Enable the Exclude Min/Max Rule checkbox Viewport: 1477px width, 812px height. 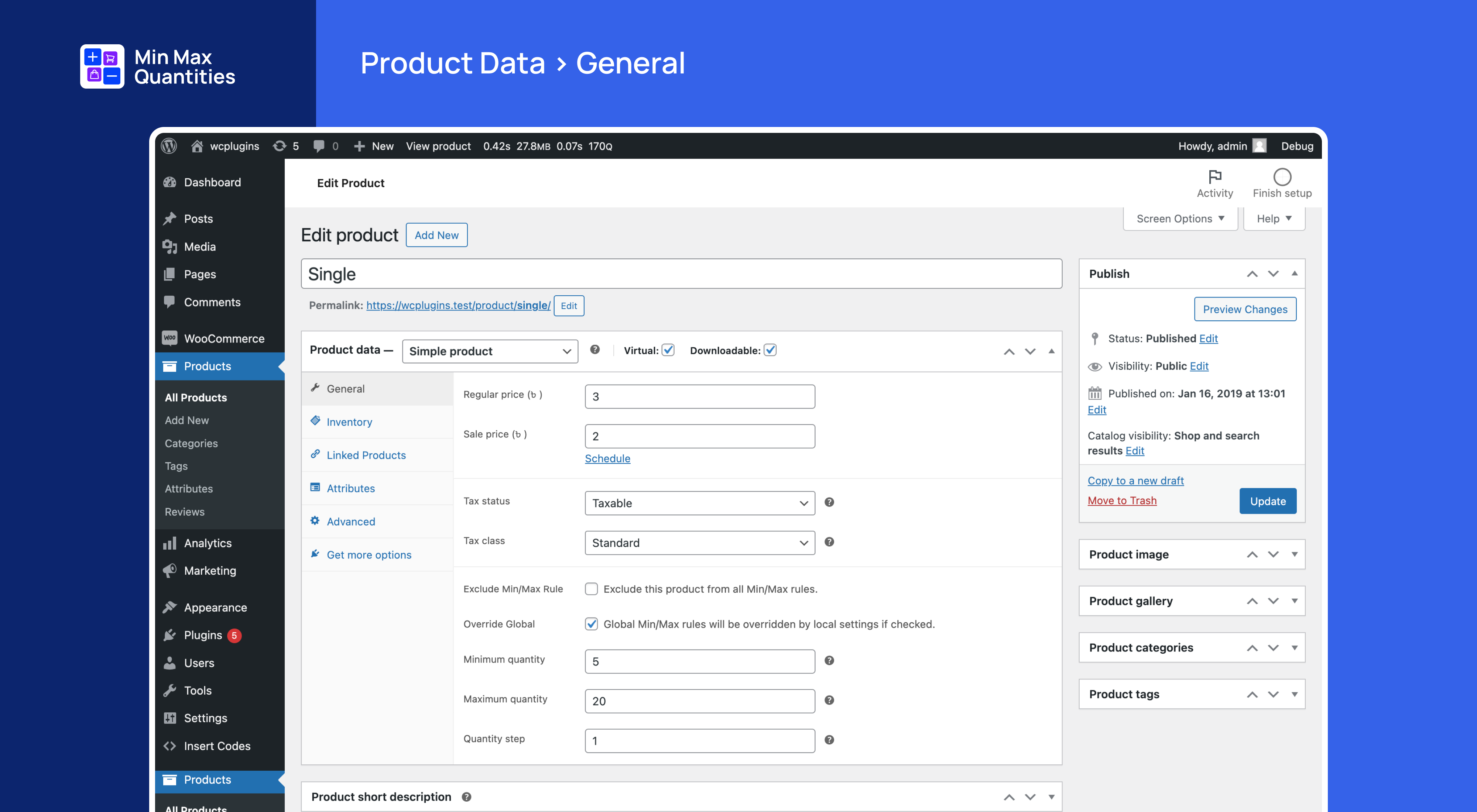(x=591, y=588)
